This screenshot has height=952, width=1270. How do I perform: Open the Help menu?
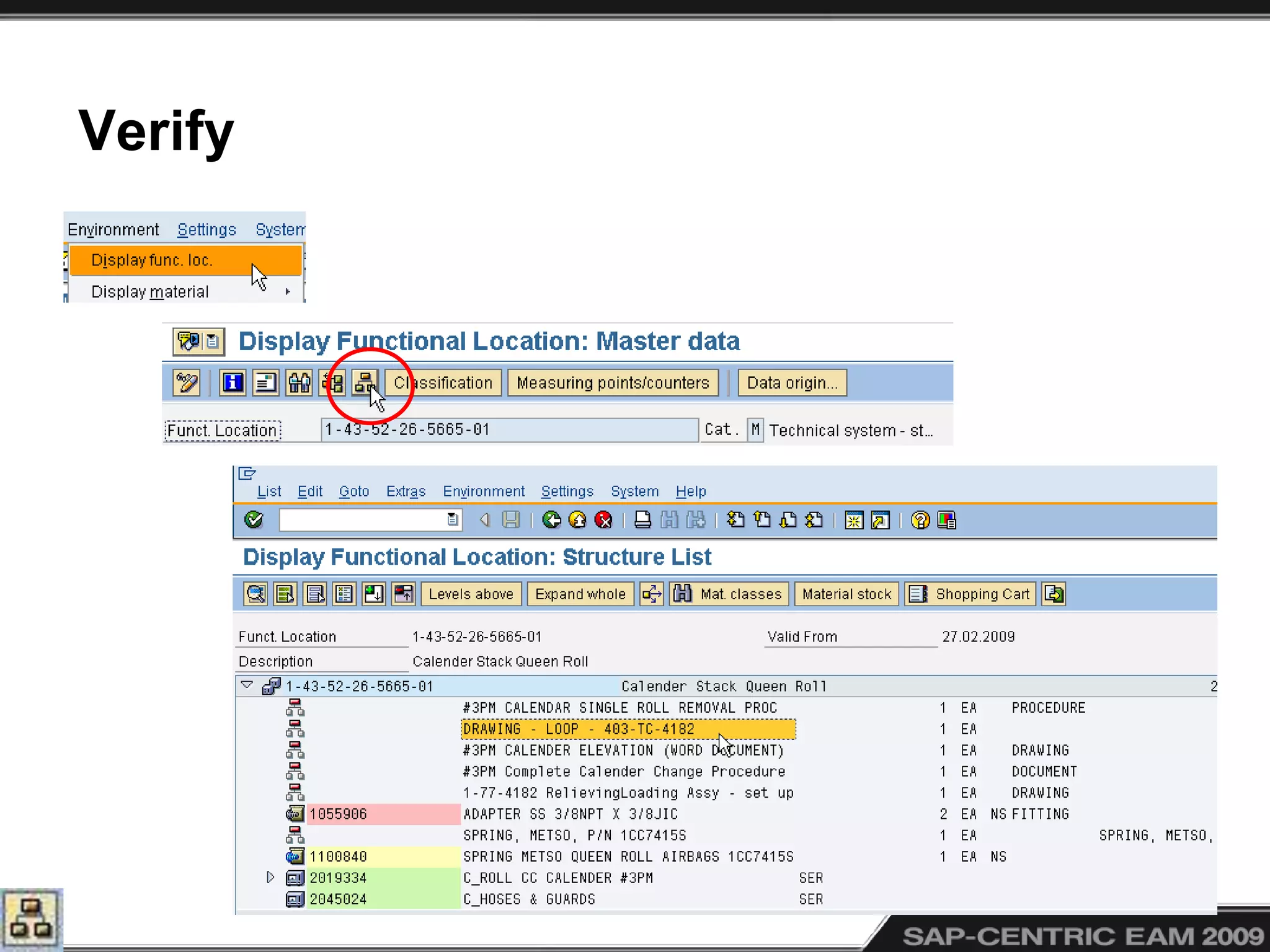691,491
